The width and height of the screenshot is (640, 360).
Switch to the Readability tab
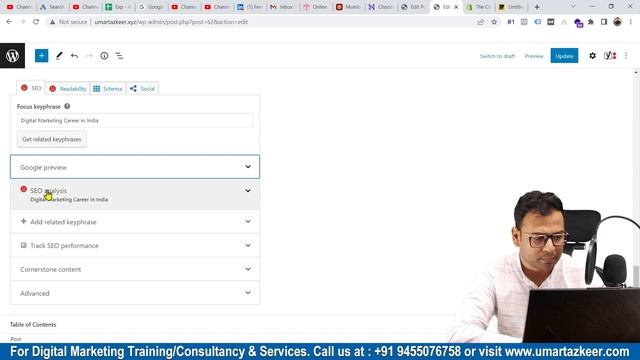click(68, 89)
